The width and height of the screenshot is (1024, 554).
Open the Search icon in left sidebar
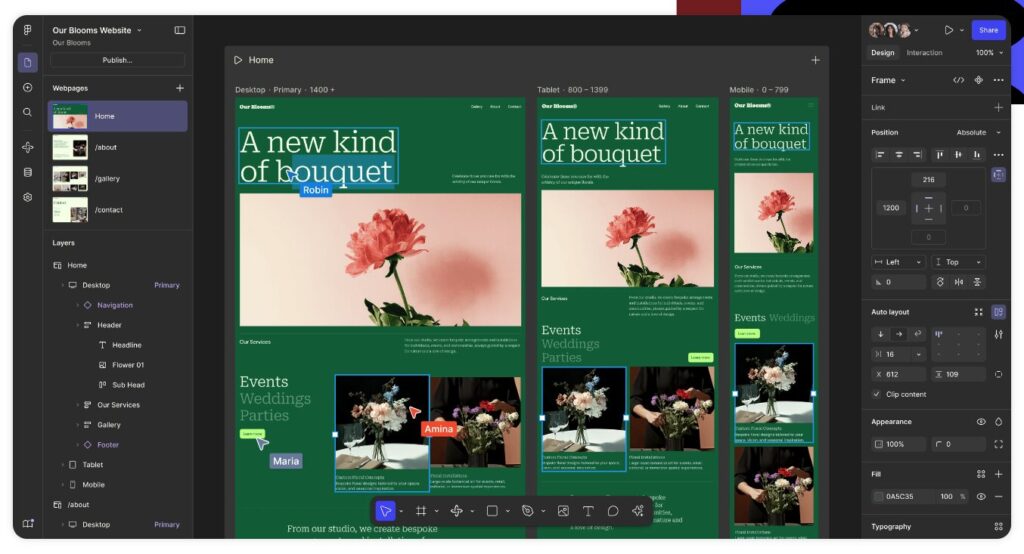pos(28,112)
